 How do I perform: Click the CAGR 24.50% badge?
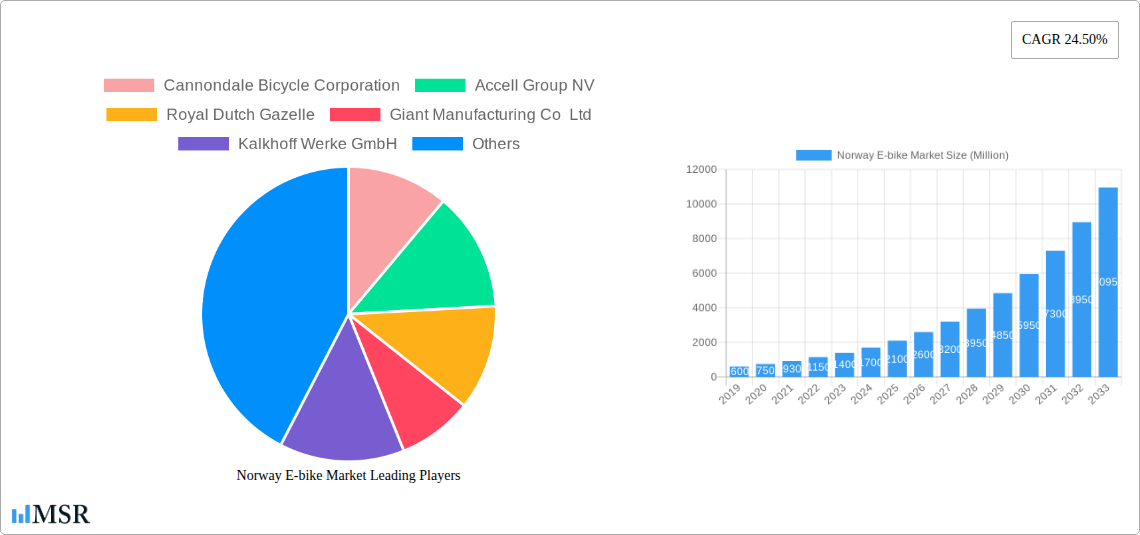(x=1064, y=40)
